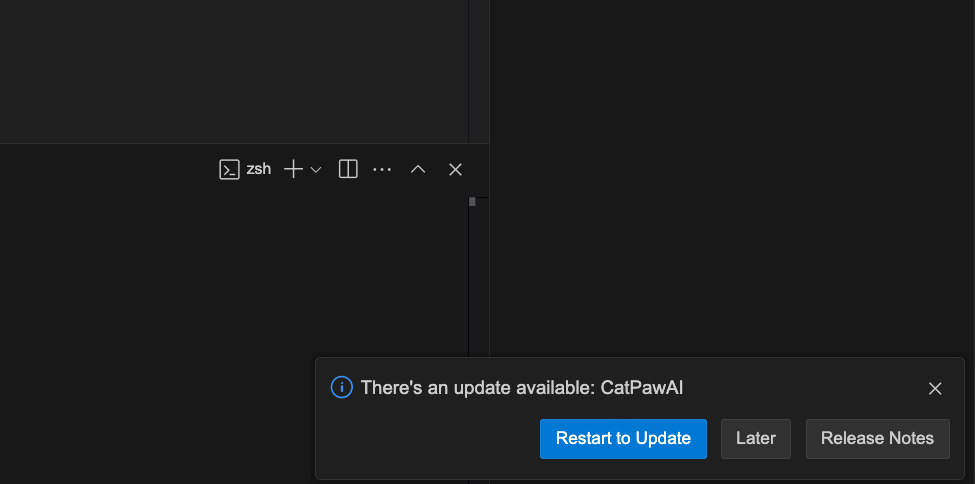This screenshot has height=484, width=975.
Task: Click Restart to Update
Action: point(623,439)
